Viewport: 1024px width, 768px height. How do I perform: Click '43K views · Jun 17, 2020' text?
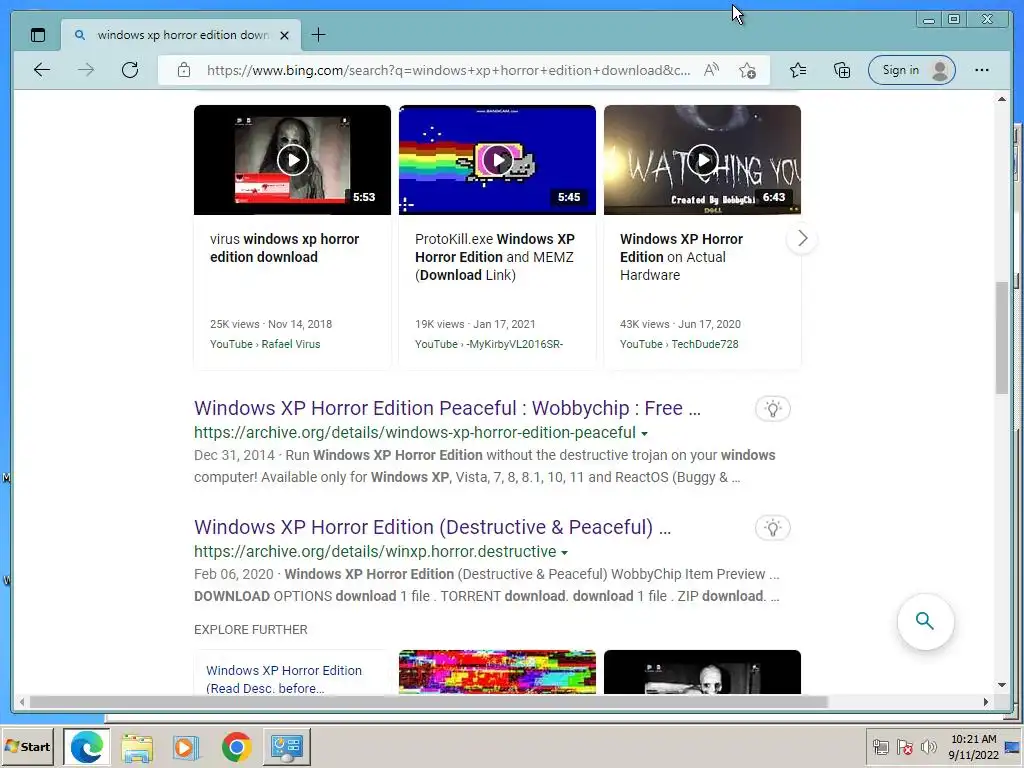coord(680,325)
